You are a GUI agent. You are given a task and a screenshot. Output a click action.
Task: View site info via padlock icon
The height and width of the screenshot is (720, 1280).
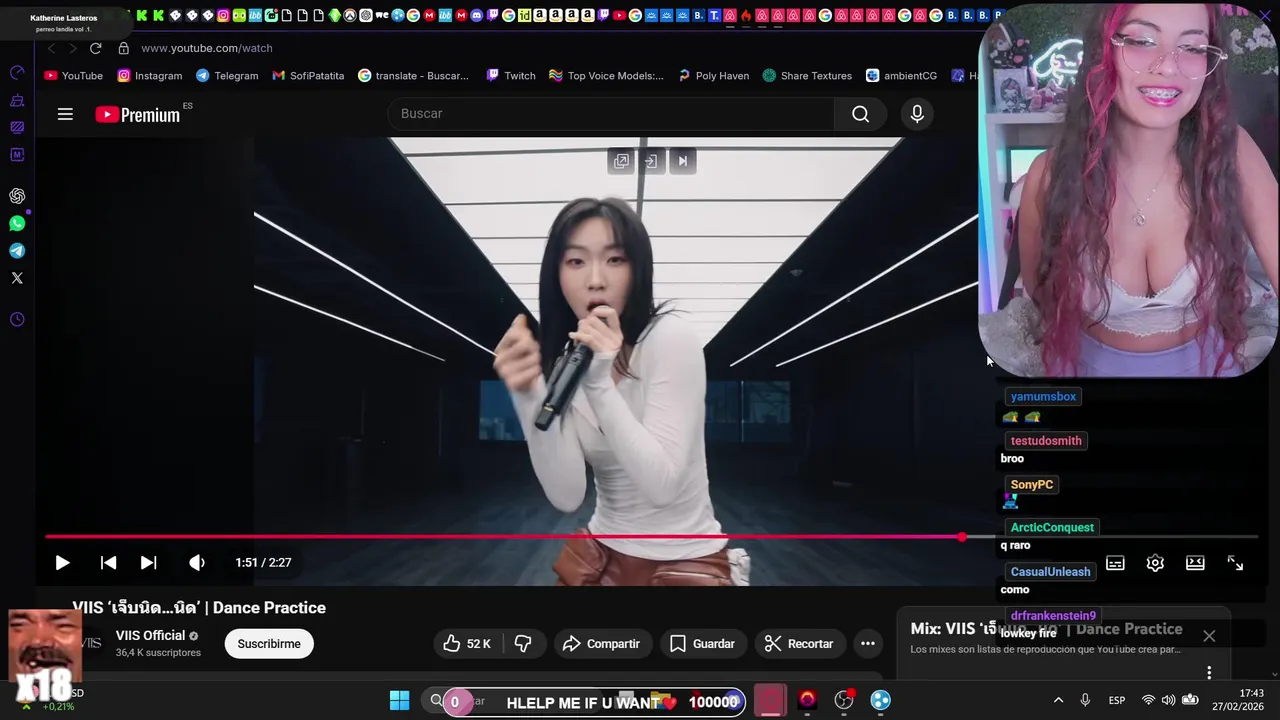pos(123,48)
